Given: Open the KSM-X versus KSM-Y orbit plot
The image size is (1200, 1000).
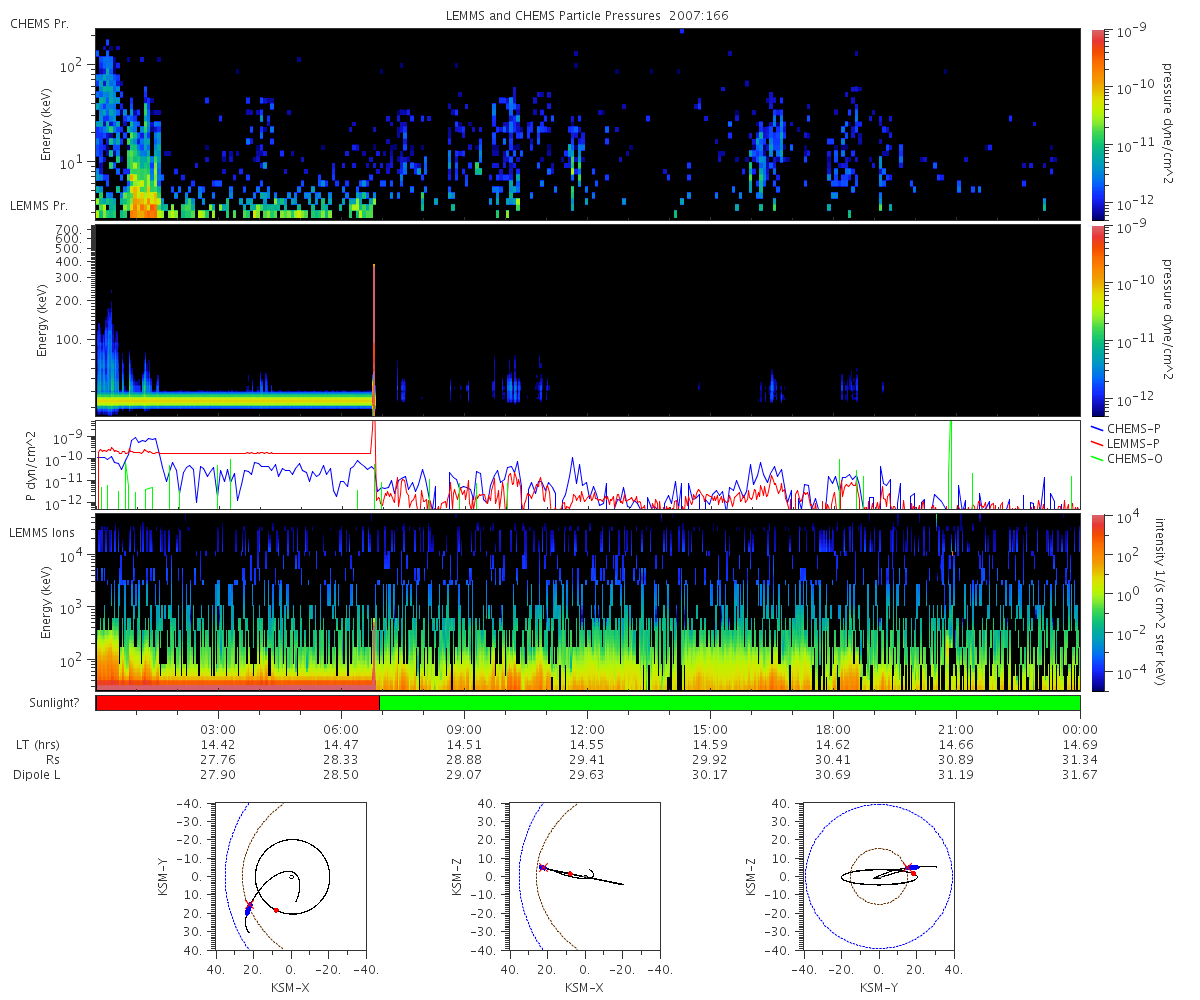Looking at the screenshot, I should (x=290, y=876).
